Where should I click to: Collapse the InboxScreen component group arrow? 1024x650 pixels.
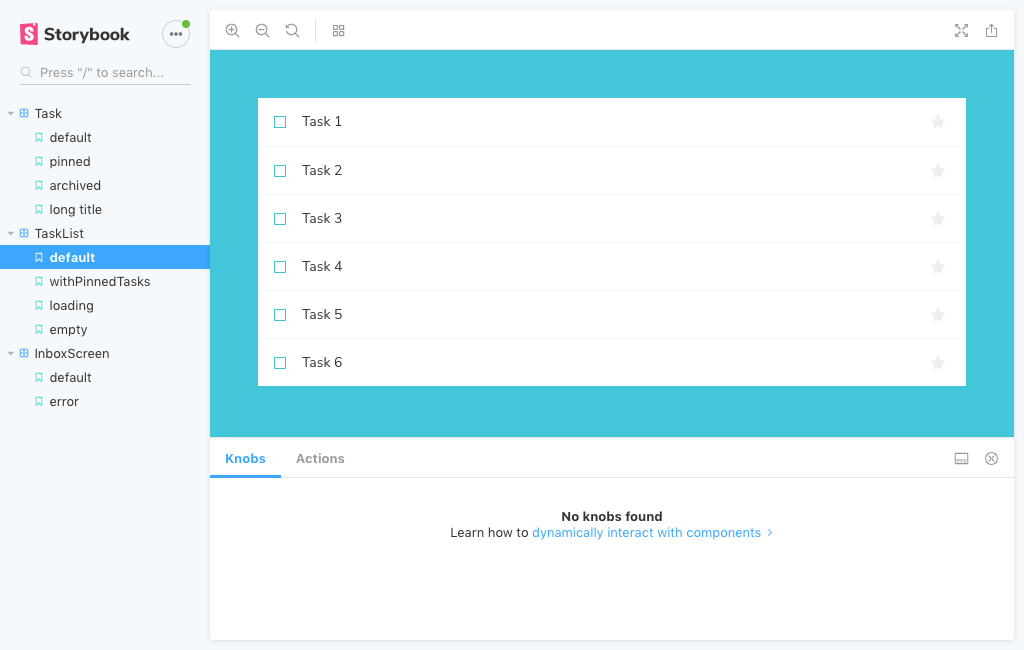[10, 353]
